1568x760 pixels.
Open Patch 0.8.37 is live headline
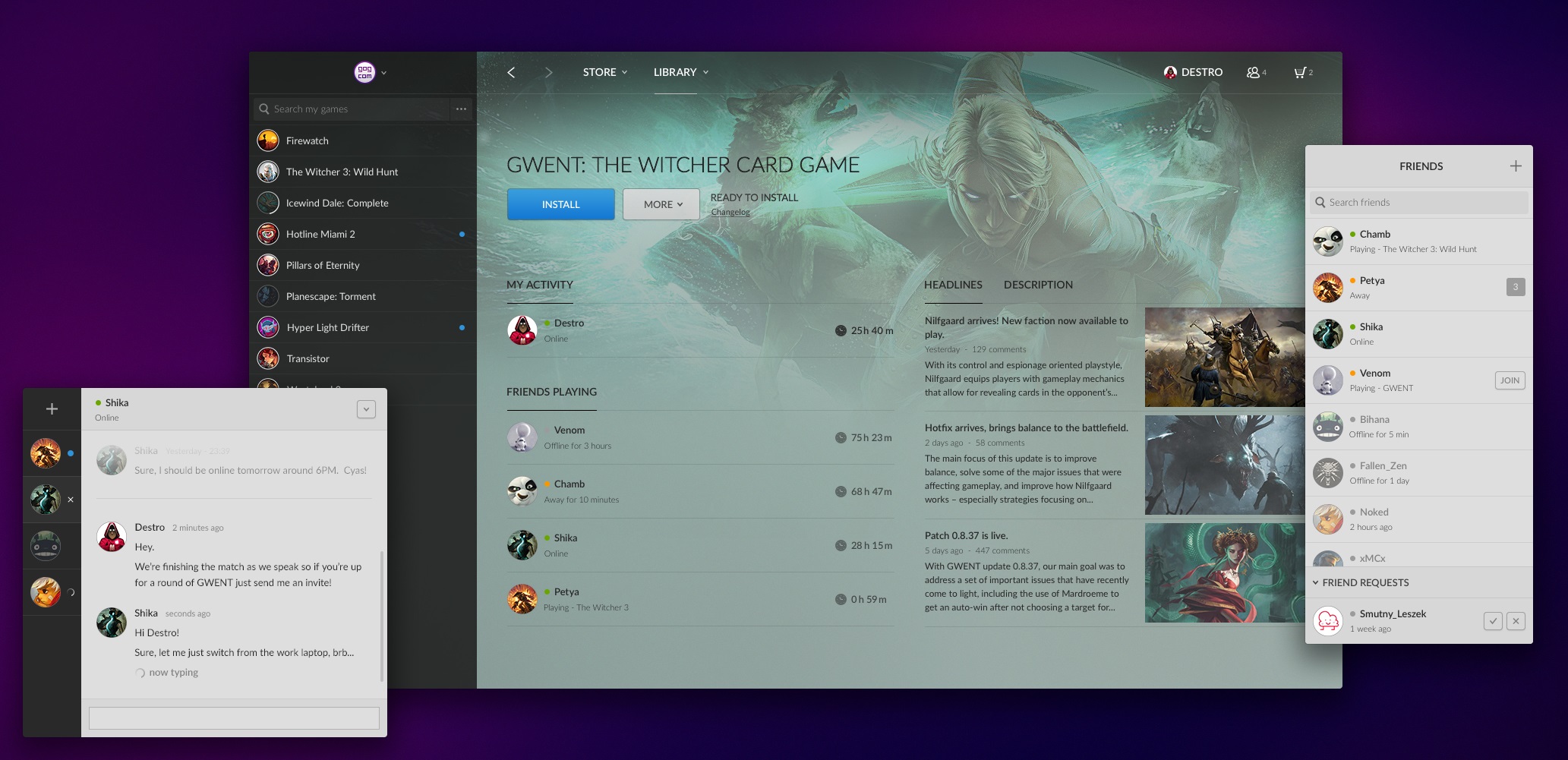point(966,535)
